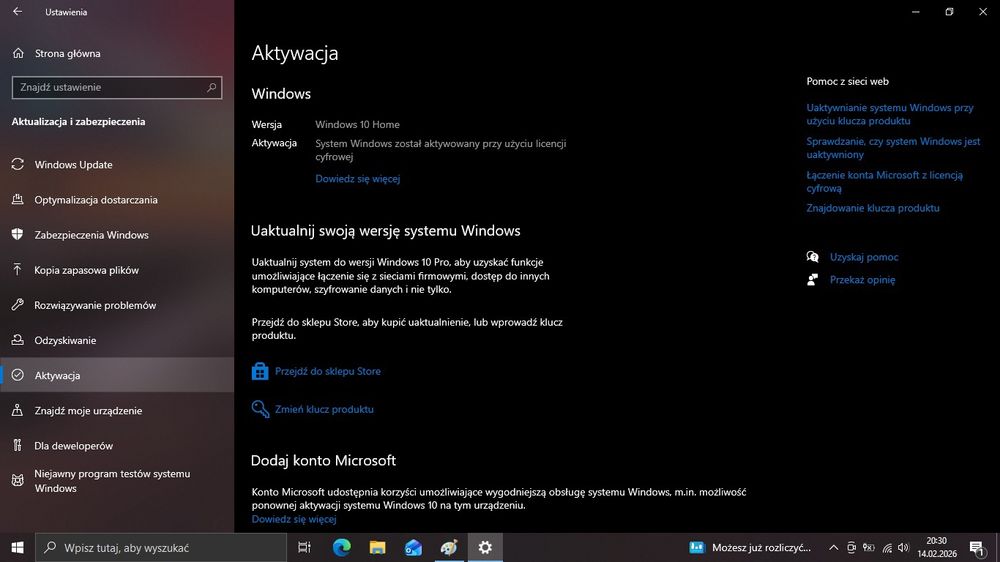Open Łączenie konta Microsoft z licencją cyfrową link
1000x562 pixels.
tap(885, 182)
